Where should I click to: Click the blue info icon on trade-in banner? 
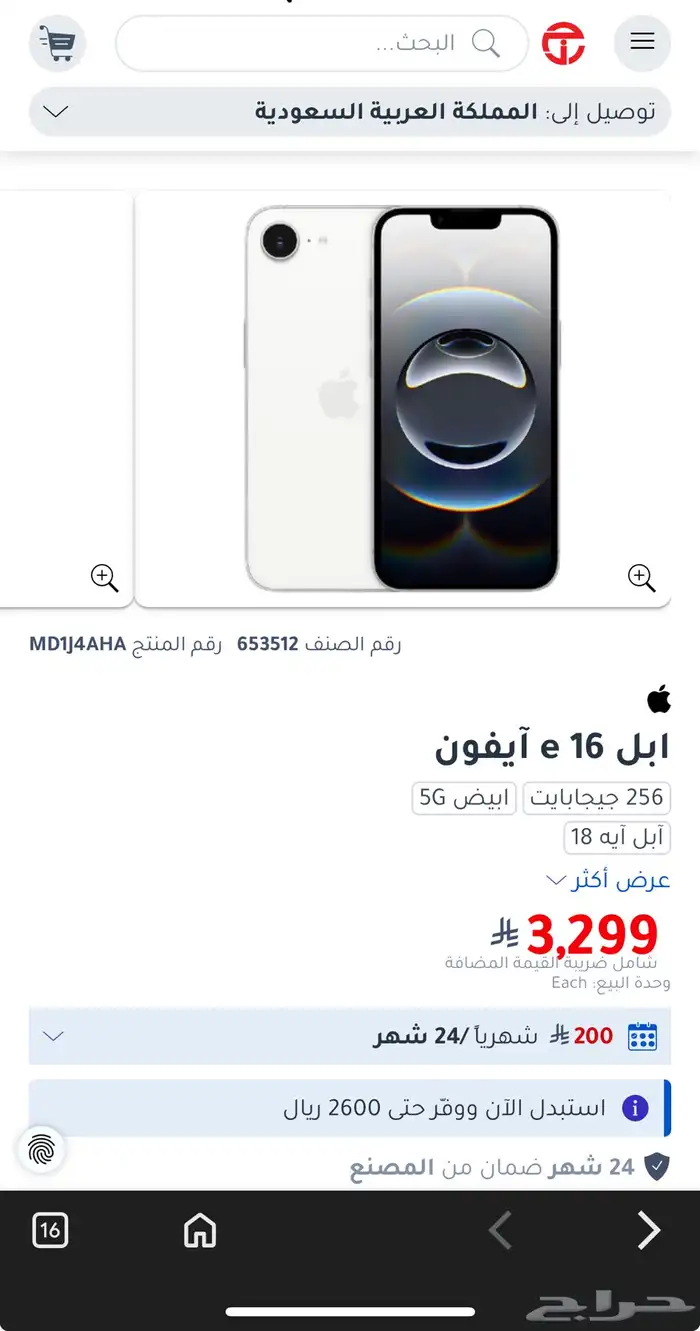click(x=635, y=1108)
